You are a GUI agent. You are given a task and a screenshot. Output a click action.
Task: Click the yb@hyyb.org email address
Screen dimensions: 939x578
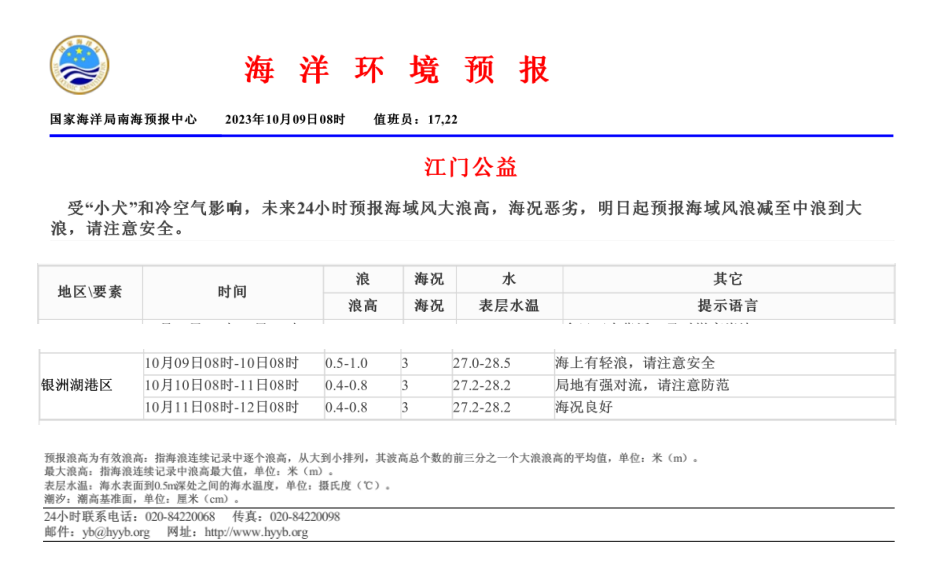coord(116,533)
